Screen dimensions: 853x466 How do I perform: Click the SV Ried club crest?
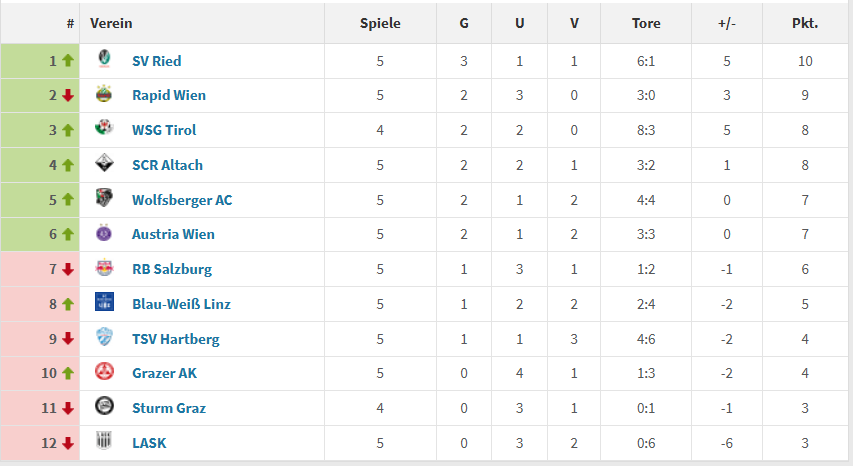(x=104, y=58)
